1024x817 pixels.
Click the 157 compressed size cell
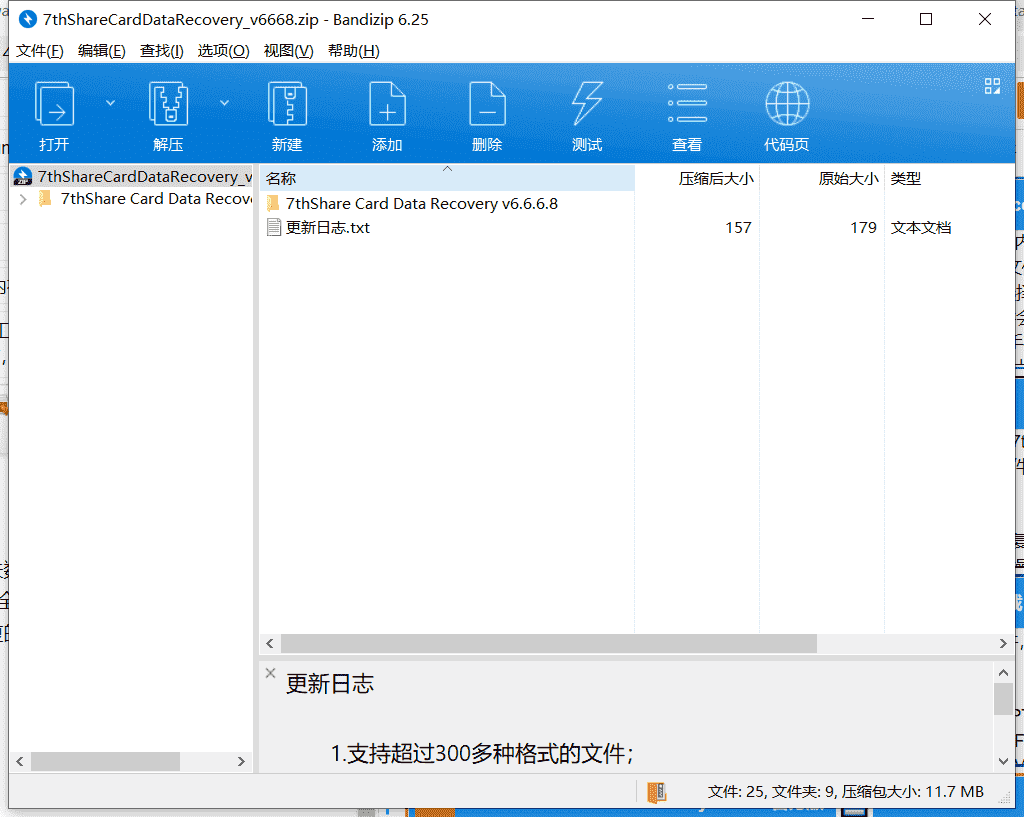click(x=738, y=227)
